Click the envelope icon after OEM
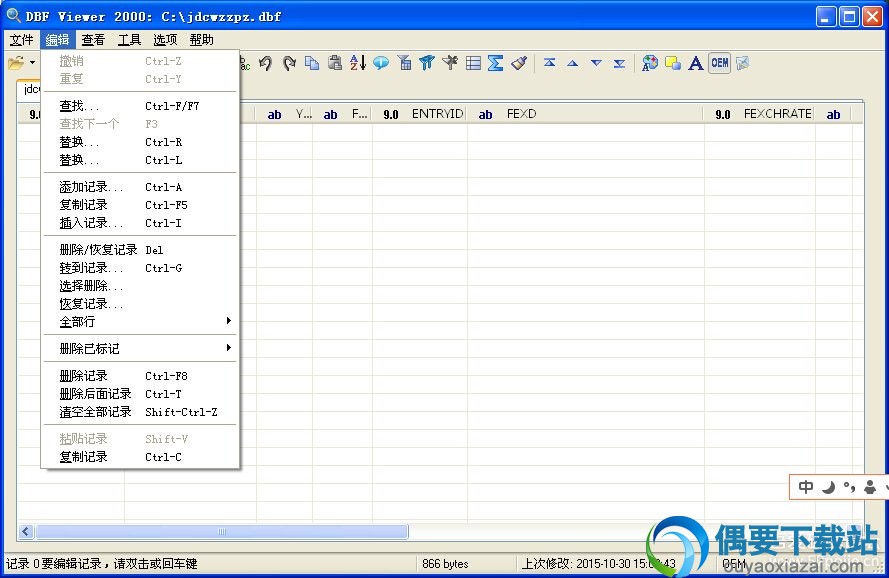The height and width of the screenshot is (578, 889). click(x=743, y=63)
